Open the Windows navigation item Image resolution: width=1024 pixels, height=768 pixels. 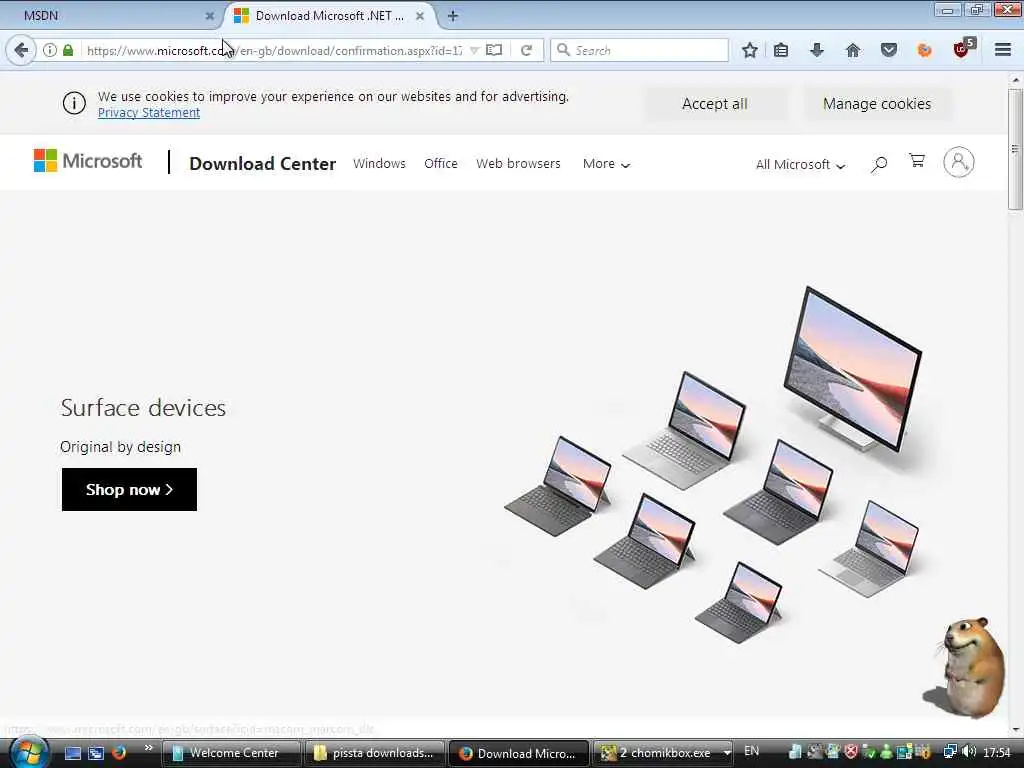tap(379, 163)
